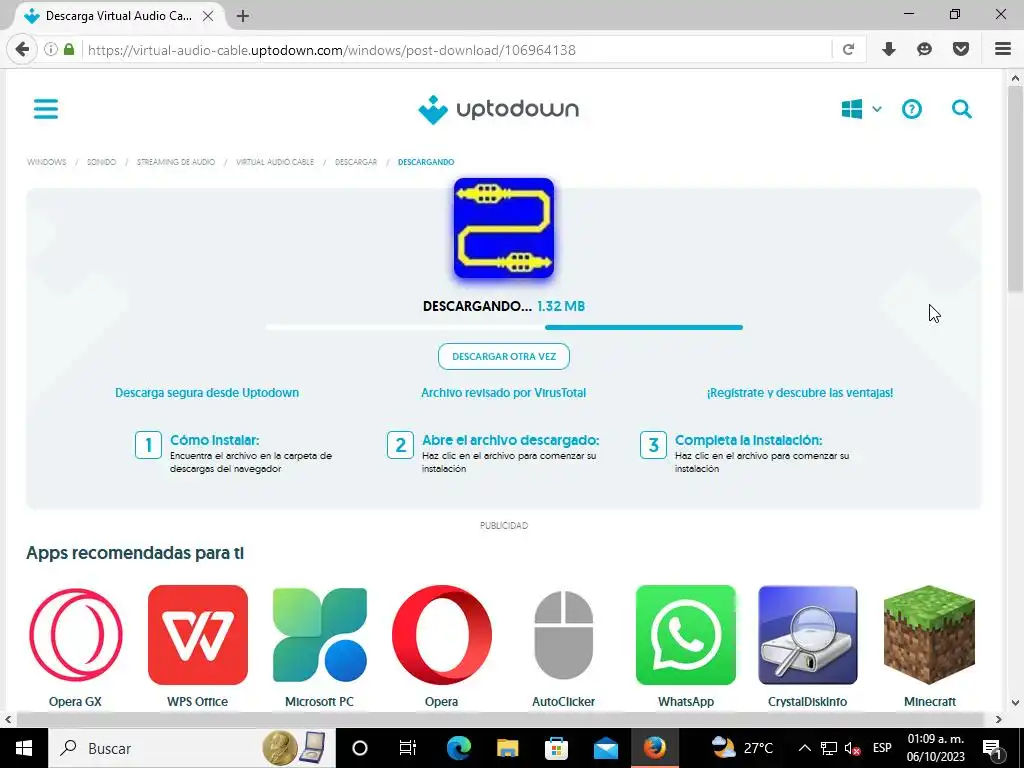Click the SONIDO breadcrumb
This screenshot has height=768, width=1024.
click(101, 162)
